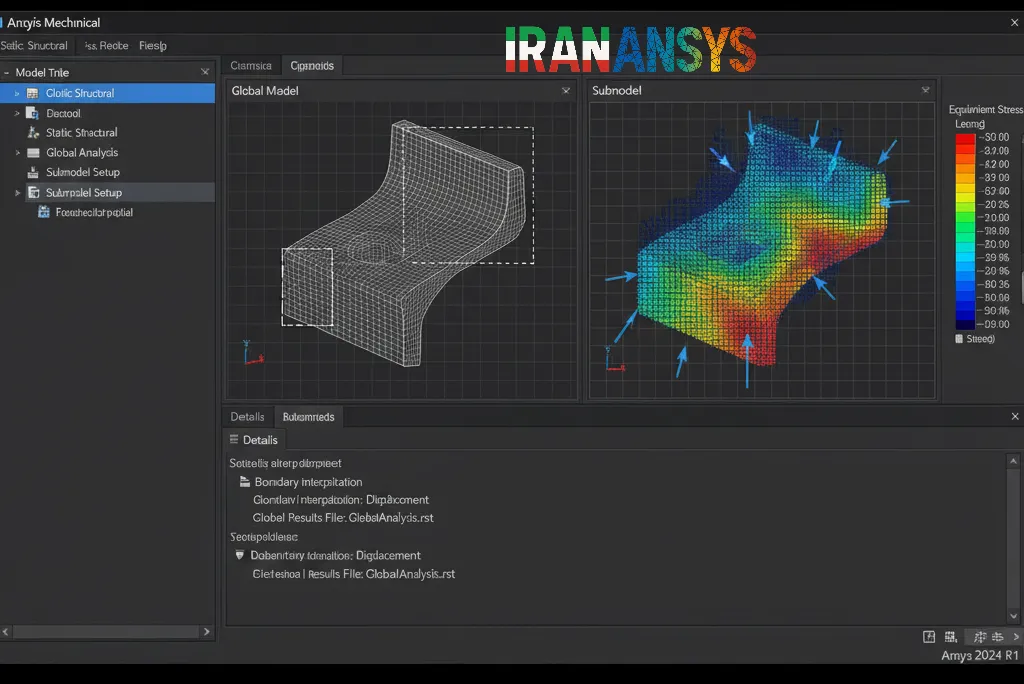The image size is (1024, 684).
Task: Click the Equinient Stress legend title
Action: click(x=985, y=110)
